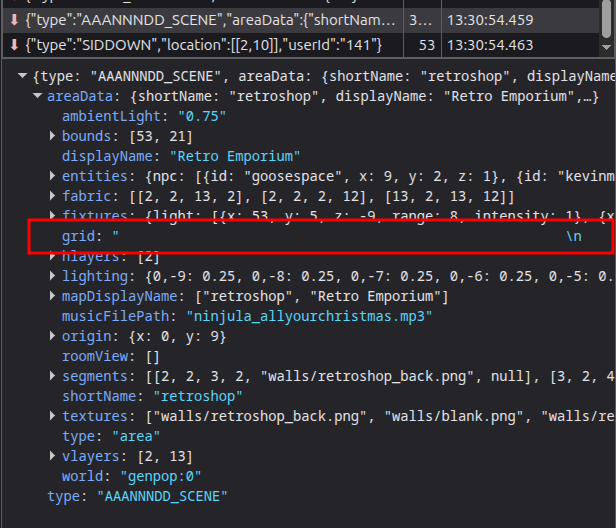Image resolution: width=616 pixels, height=528 pixels.
Task: Expand the bounds array
Action: pyautogui.click(x=53, y=136)
